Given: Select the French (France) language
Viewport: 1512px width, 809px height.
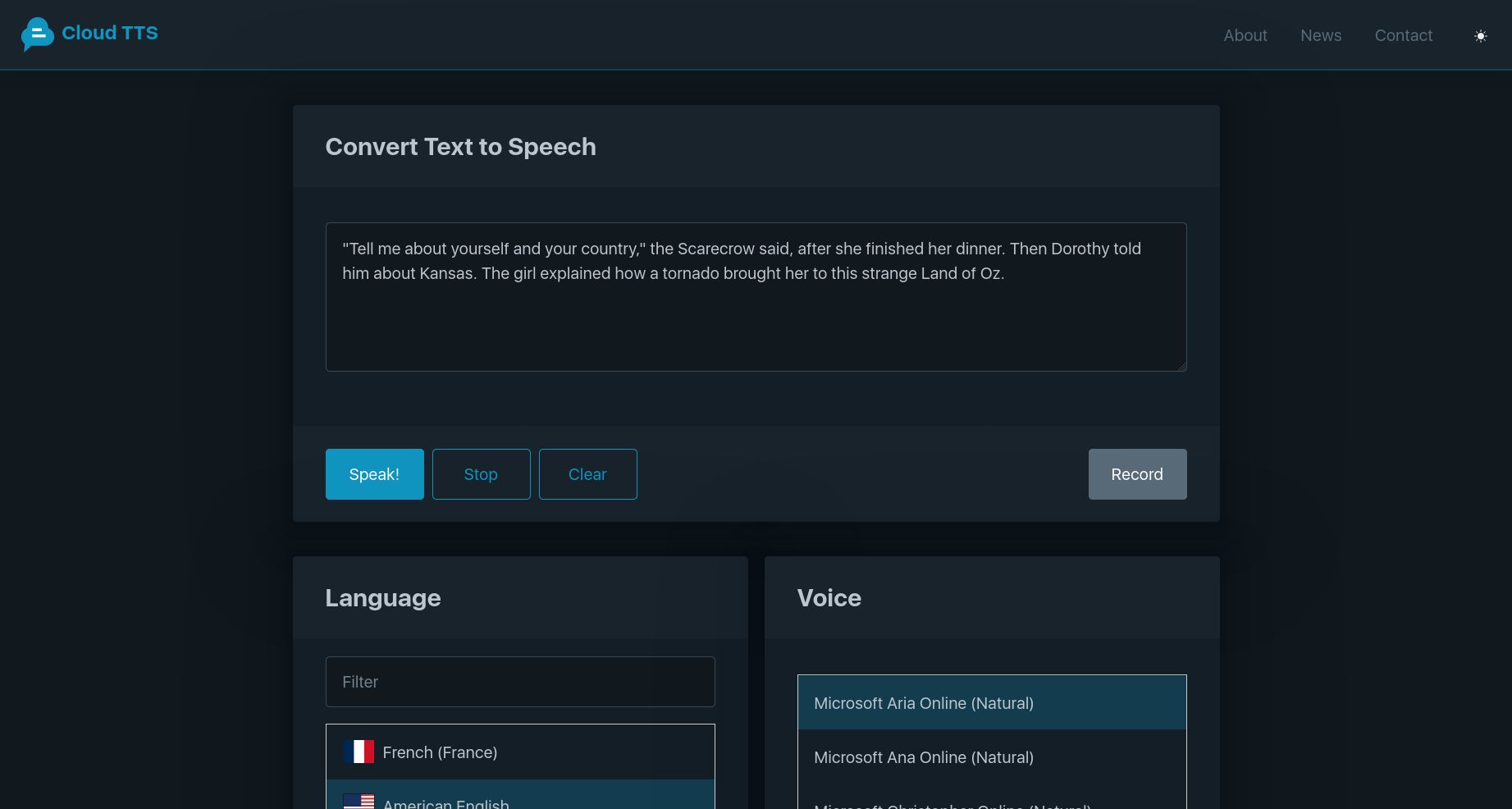Looking at the screenshot, I should coord(519,752).
